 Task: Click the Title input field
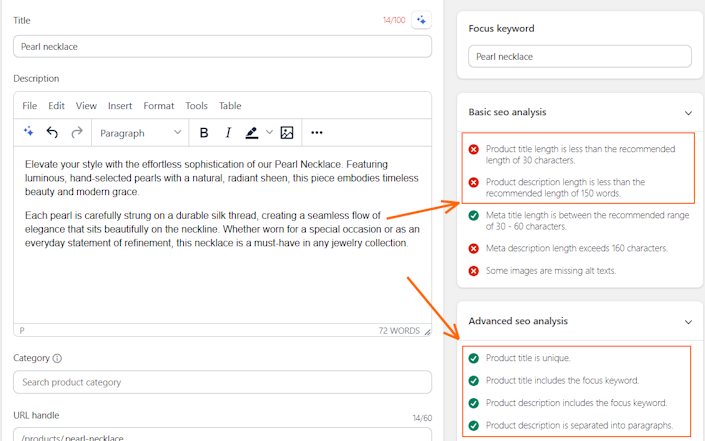[x=223, y=47]
